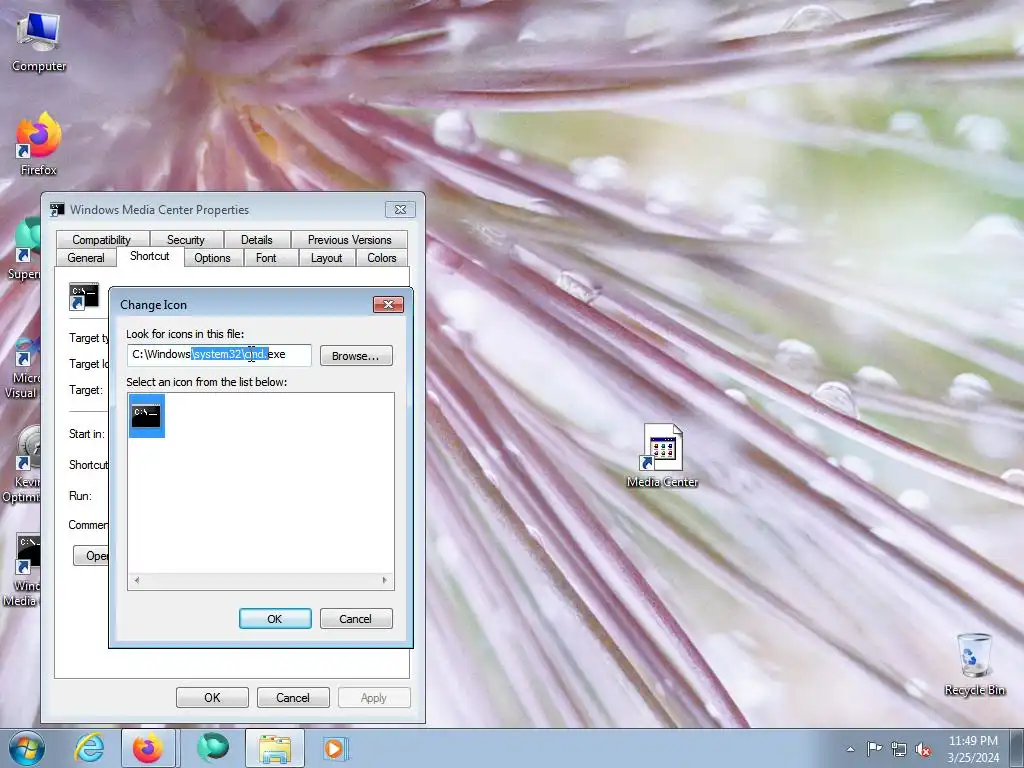Screen dimensions: 1024x768
Task: Switch to the Security tab
Action: coord(185,240)
